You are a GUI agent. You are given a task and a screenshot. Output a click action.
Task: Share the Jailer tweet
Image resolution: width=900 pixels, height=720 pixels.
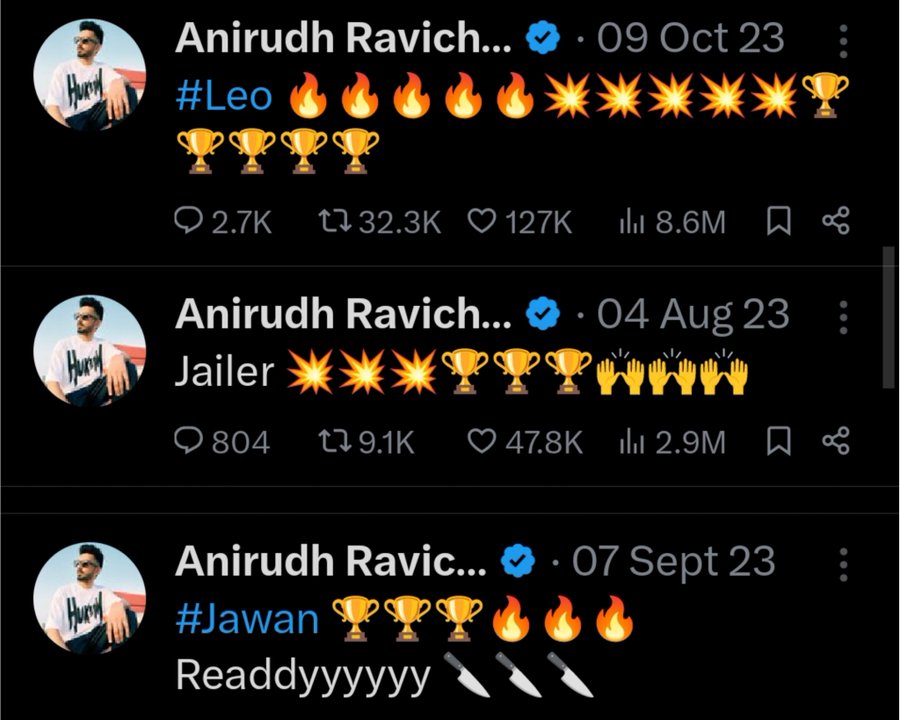(836, 441)
